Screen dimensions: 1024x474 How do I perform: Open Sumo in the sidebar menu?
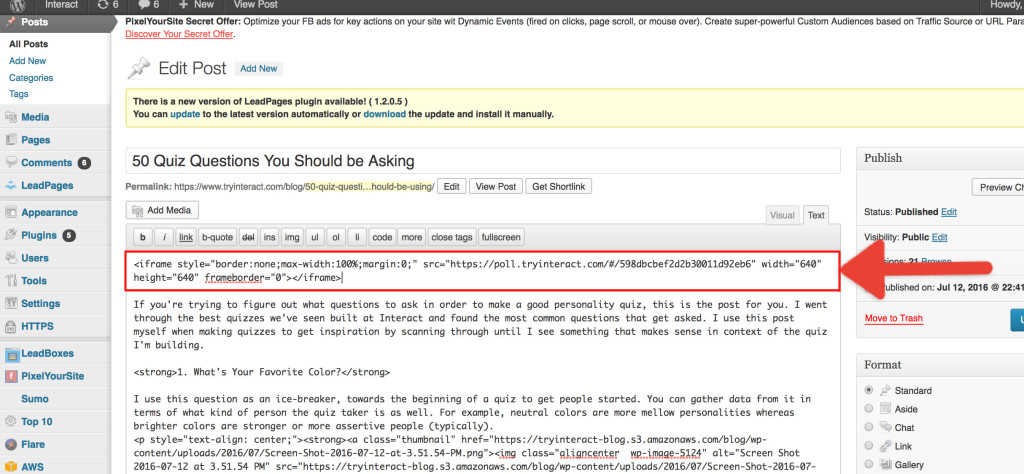click(x=35, y=399)
